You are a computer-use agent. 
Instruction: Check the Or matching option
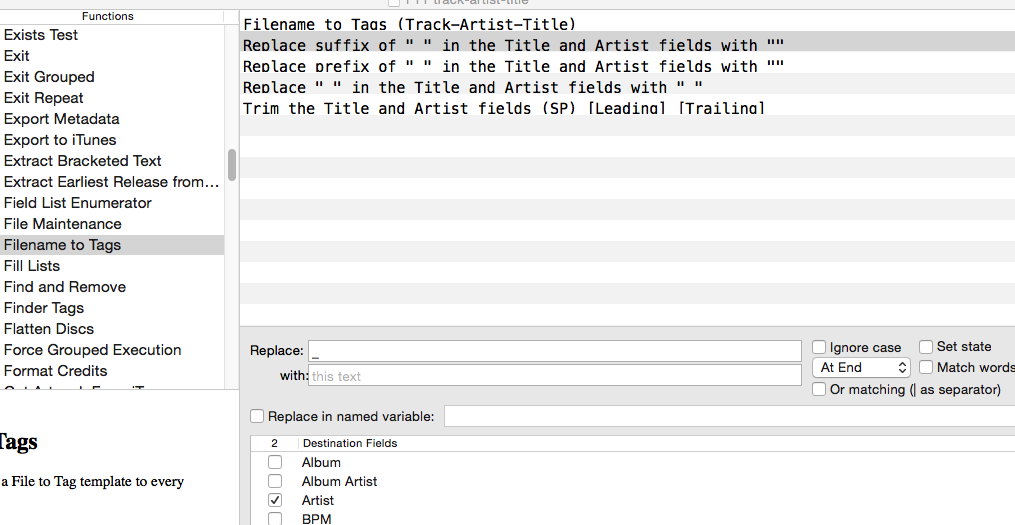pos(819,389)
